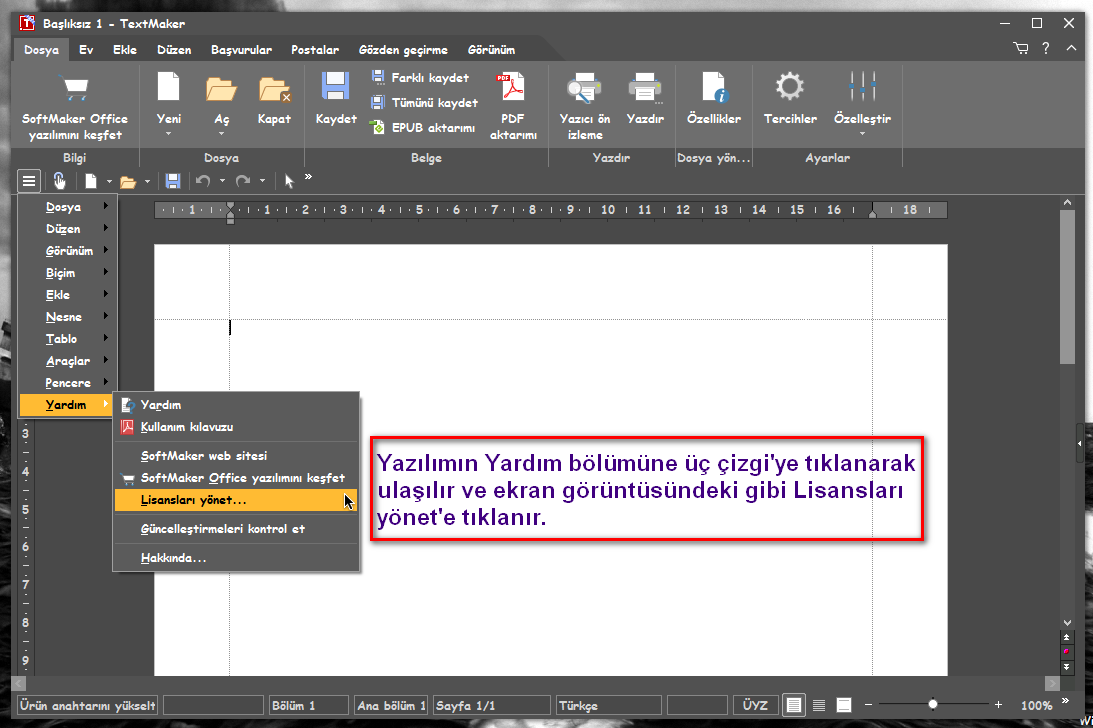Click the shopping cart icon in title area
This screenshot has height=728, width=1093.
point(1021,48)
